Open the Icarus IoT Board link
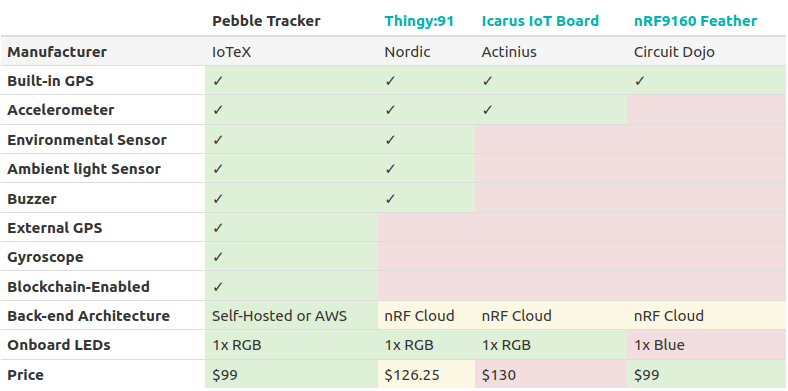The height and width of the screenshot is (391, 788). [540, 21]
